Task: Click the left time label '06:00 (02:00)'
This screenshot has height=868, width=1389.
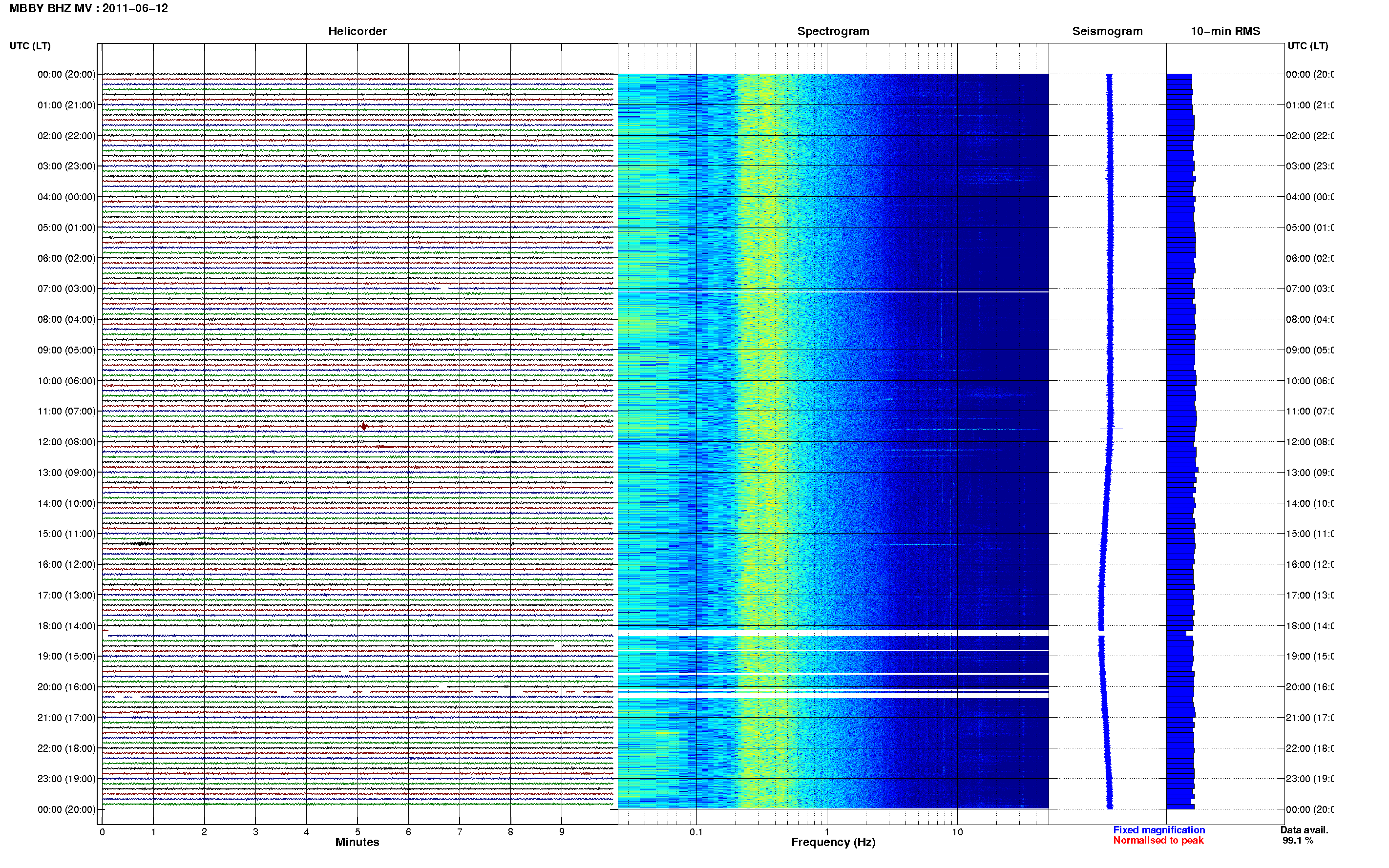Action: [x=66, y=258]
